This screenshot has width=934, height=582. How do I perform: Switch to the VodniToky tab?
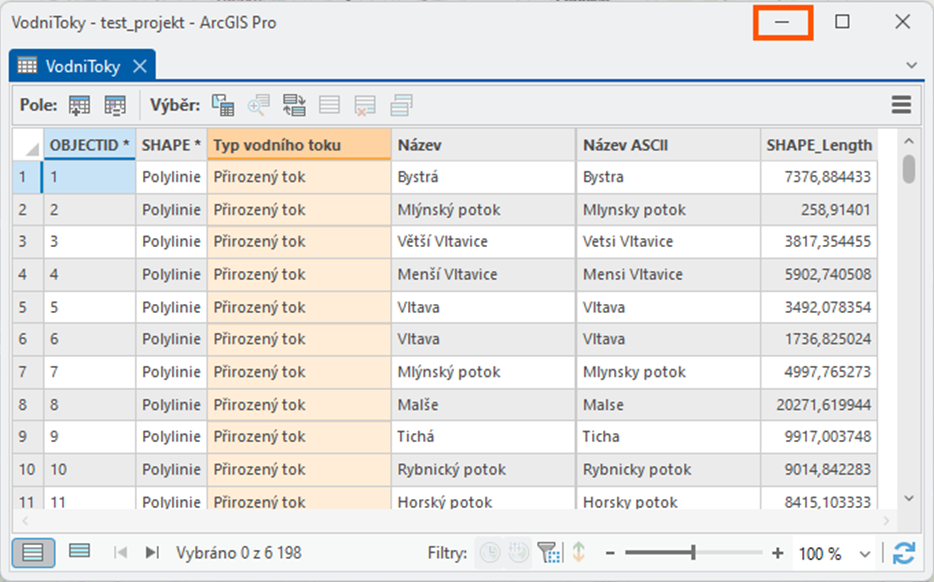click(x=83, y=66)
